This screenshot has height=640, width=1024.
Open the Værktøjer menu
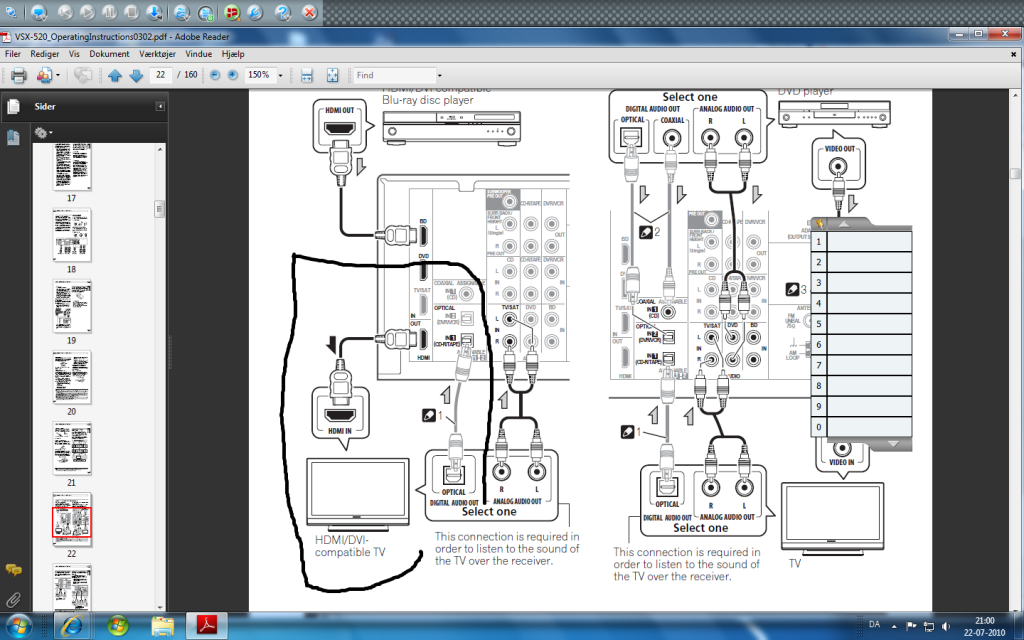[x=157, y=54]
